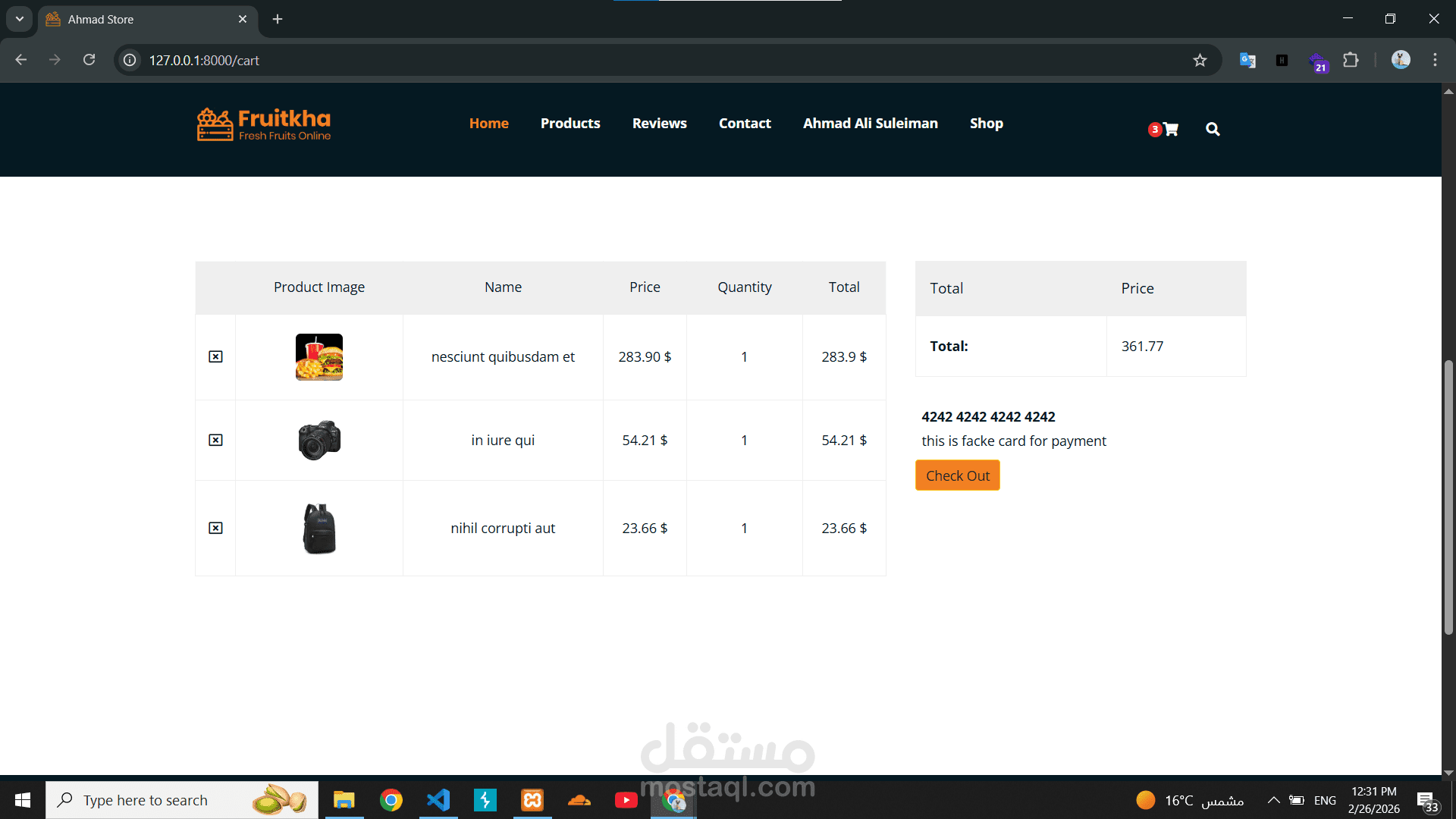This screenshot has width=1456, height=819.
Task: Open the shopping cart icon with badge
Action: tap(1169, 130)
